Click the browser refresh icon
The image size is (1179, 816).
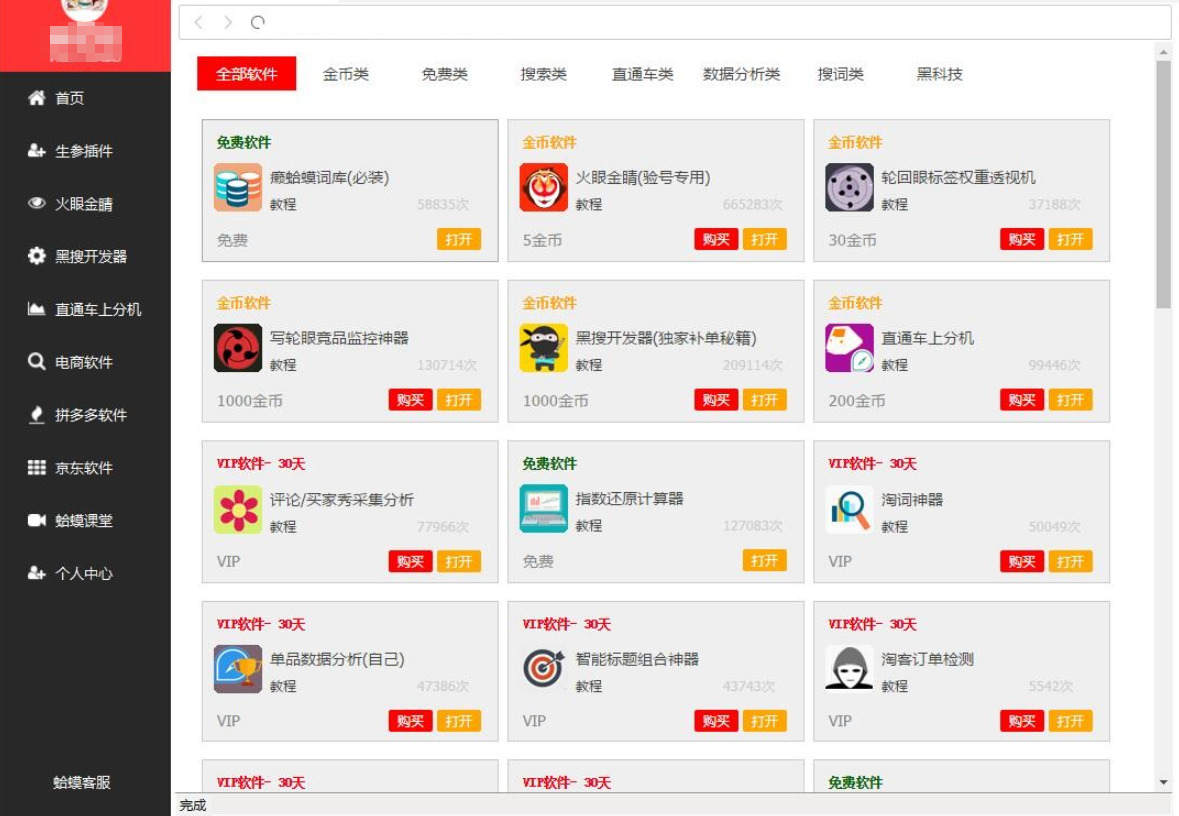tap(257, 23)
